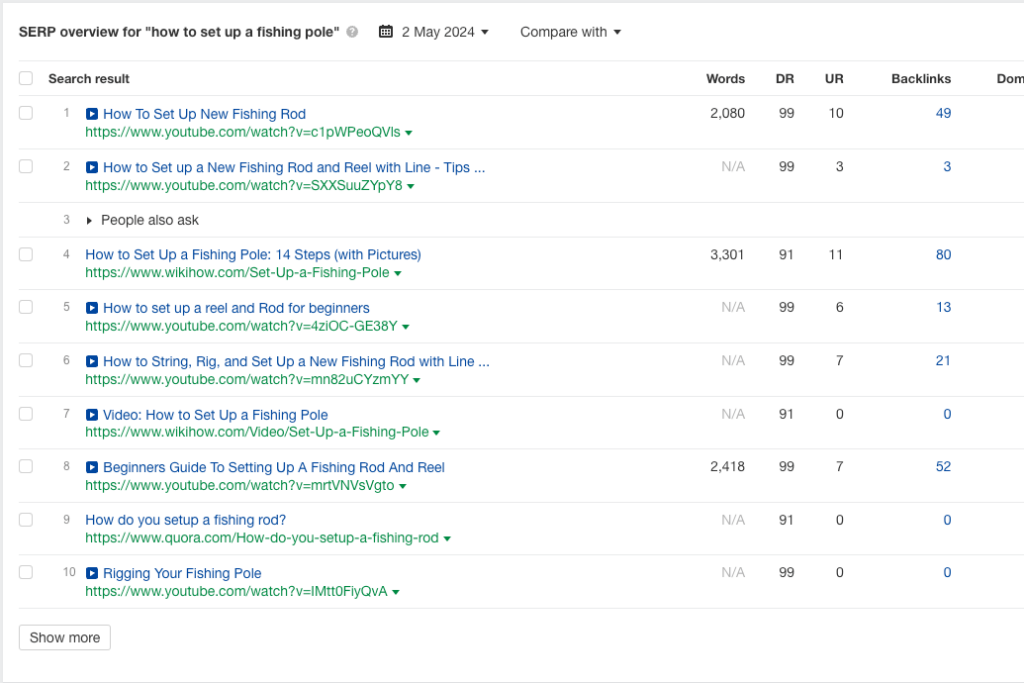Open the How do you setup a fishing rod? link
Viewport: 1024px width, 683px height.
pyautogui.click(x=186, y=520)
